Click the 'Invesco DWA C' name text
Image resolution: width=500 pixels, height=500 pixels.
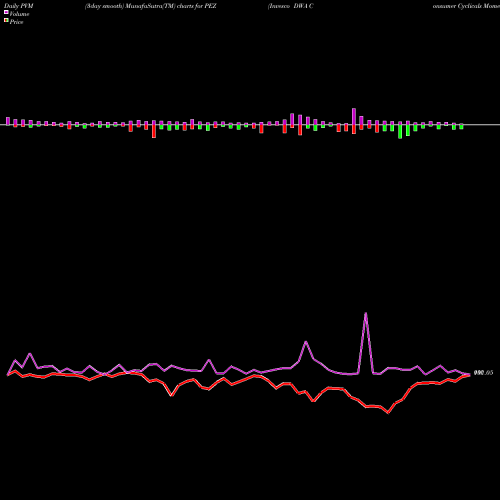tap(290, 6)
